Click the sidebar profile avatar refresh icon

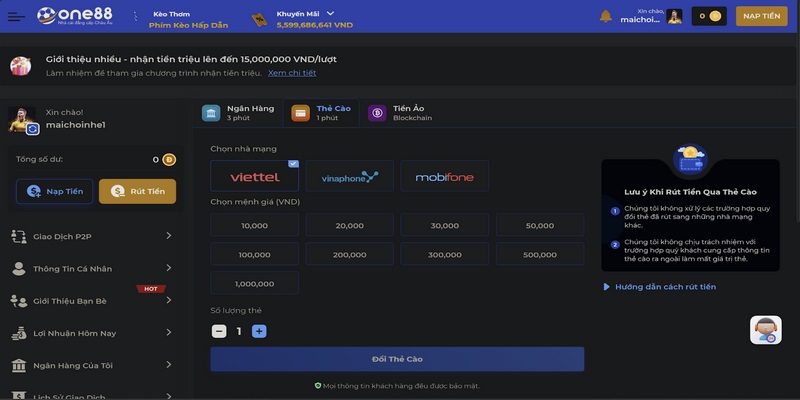[x=33, y=129]
